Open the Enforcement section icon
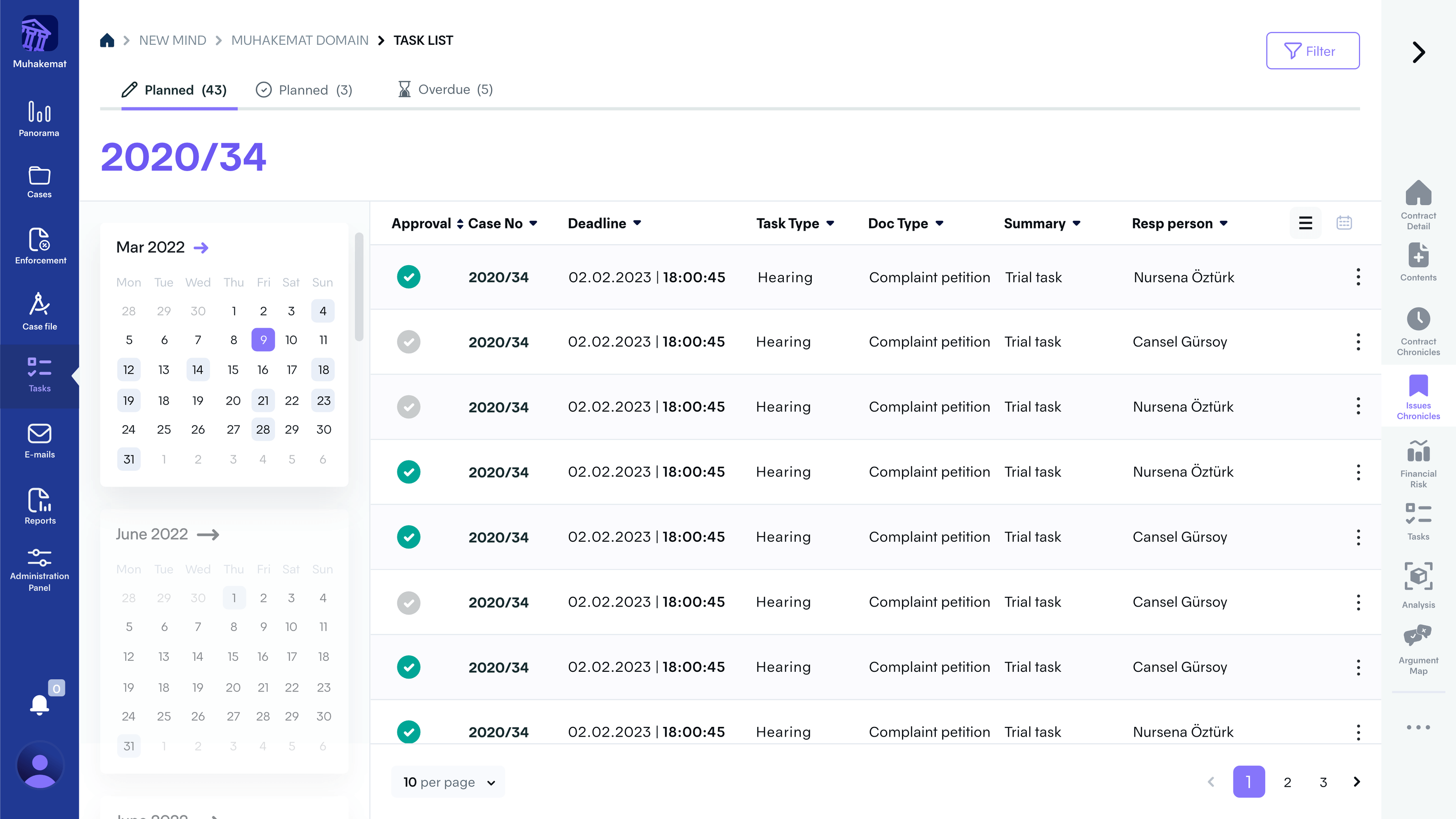The image size is (1456, 819). tap(39, 245)
